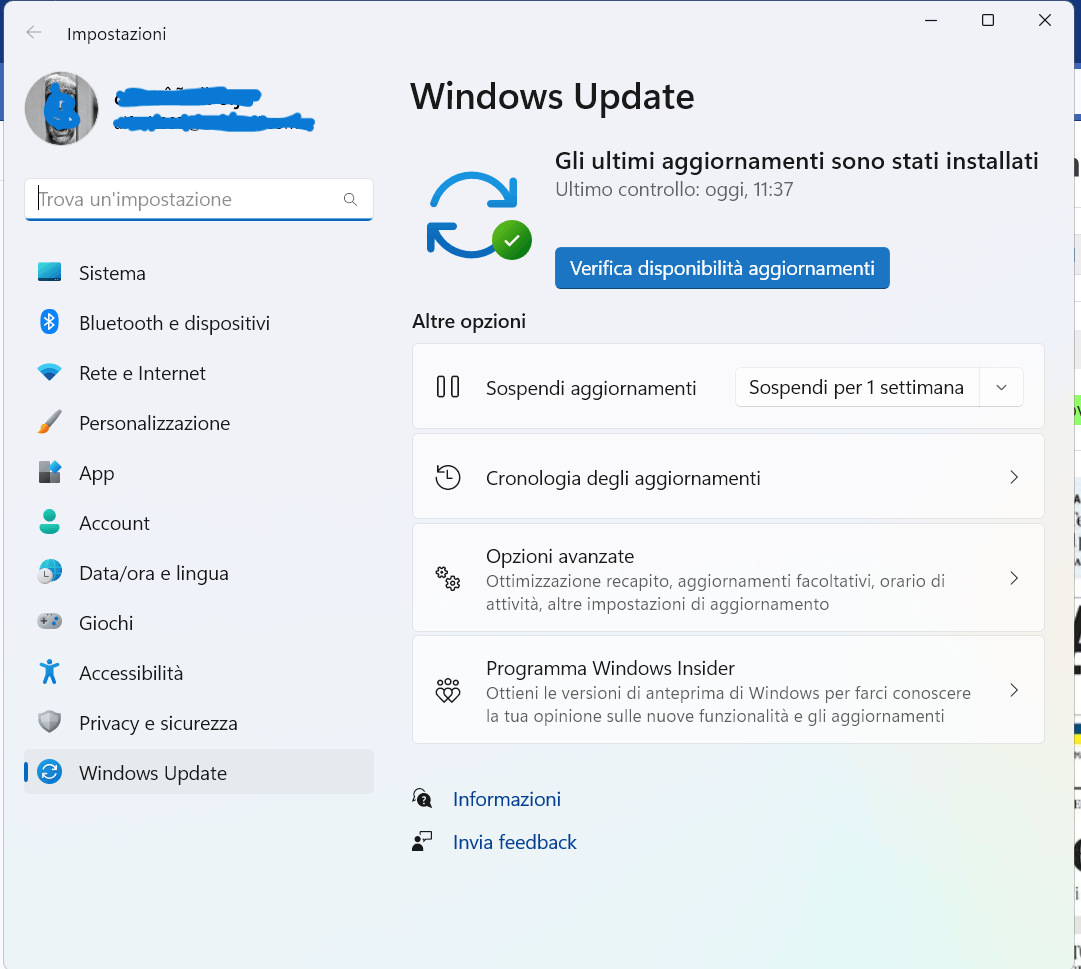Click the Accessibilità figure icon
1081x969 pixels.
click(x=50, y=671)
